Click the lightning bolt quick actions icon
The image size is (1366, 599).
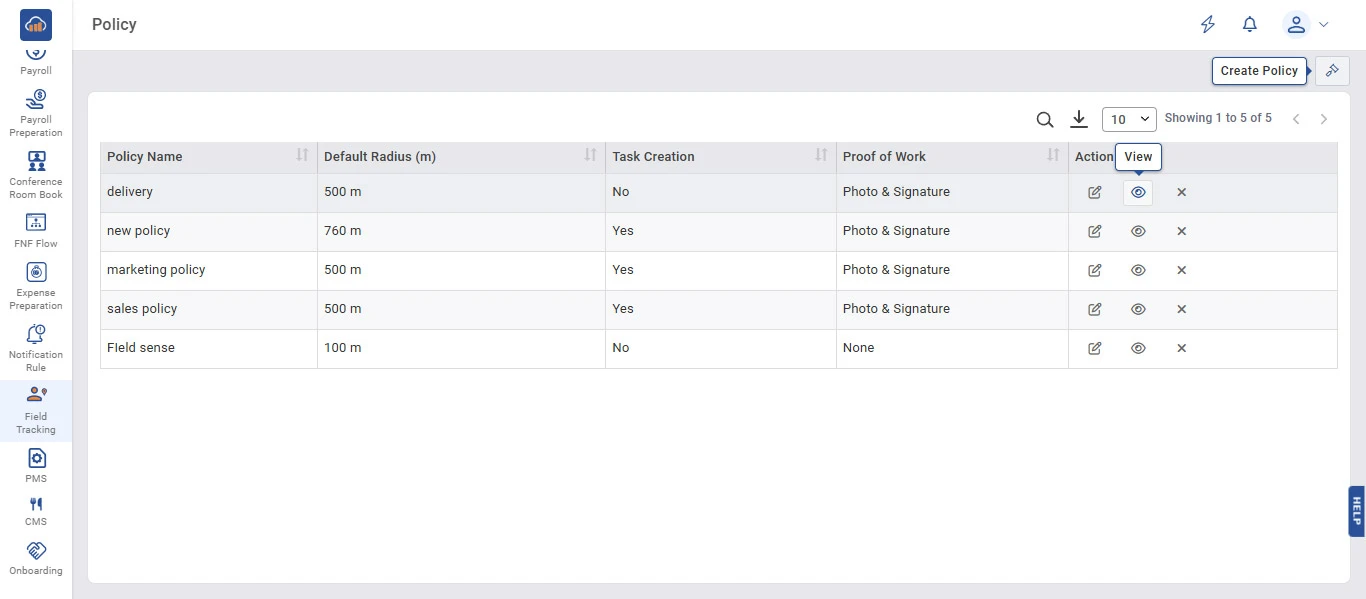[1208, 25]
